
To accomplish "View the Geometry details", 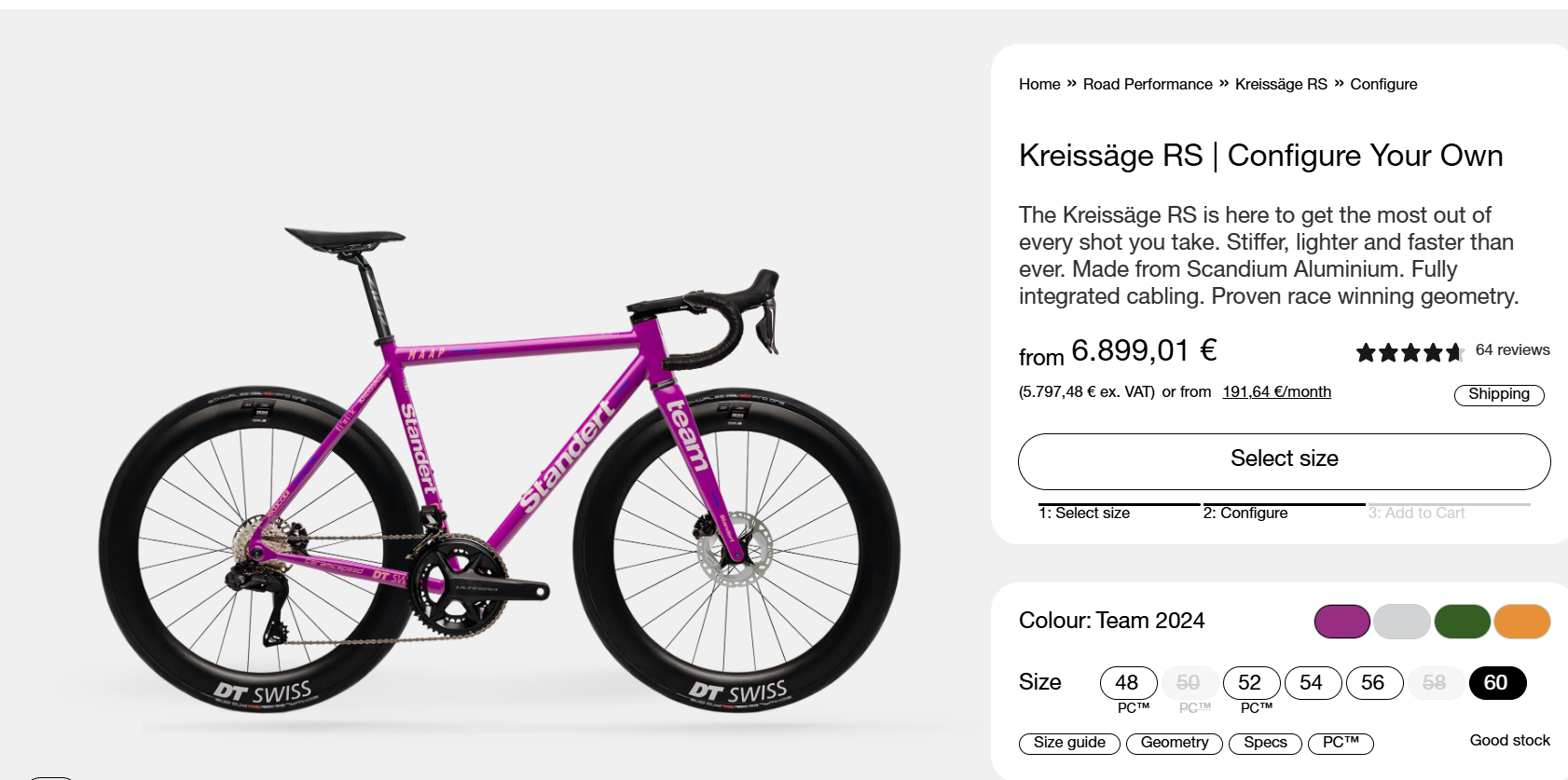I will (1175, 743).
